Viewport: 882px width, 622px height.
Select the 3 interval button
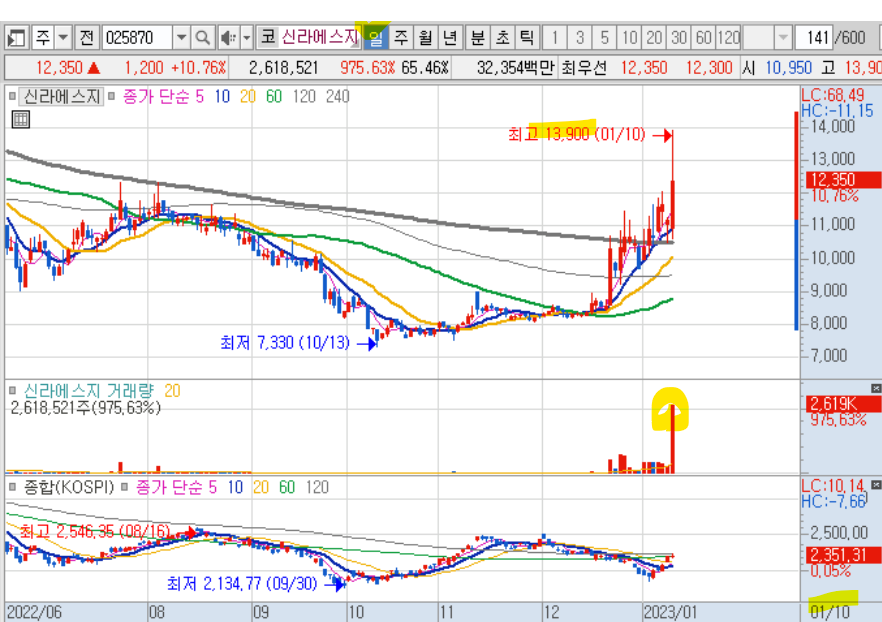579,38
